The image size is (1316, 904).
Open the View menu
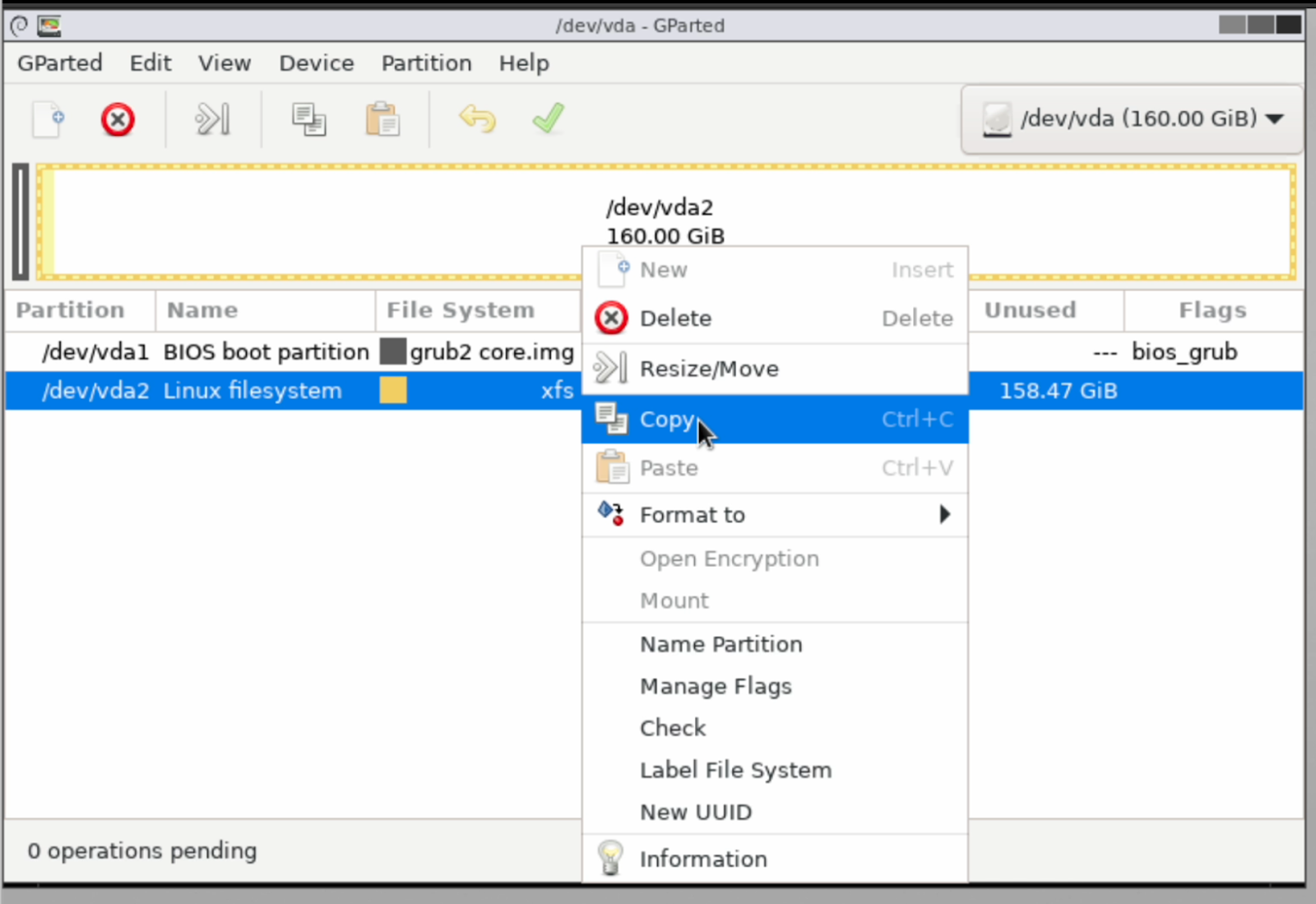tap(225, 63)
